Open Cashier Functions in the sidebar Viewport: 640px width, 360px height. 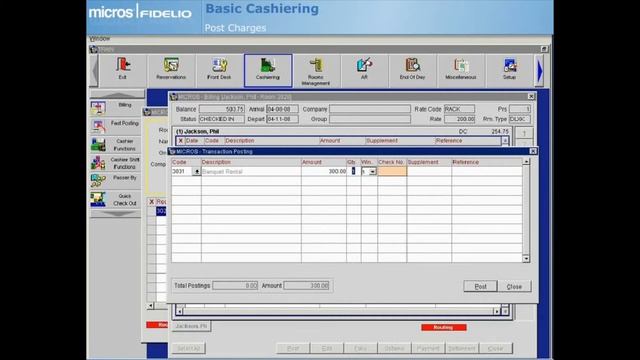pos(116,145)
